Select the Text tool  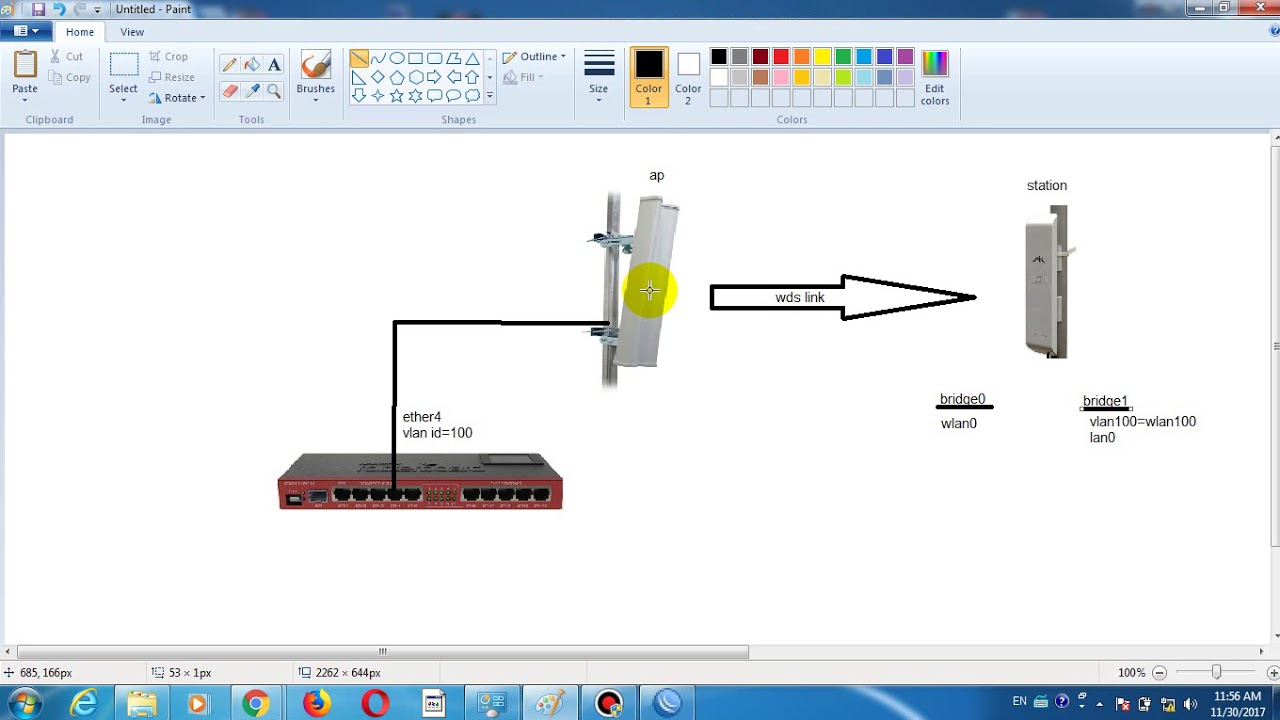(274, 65)
